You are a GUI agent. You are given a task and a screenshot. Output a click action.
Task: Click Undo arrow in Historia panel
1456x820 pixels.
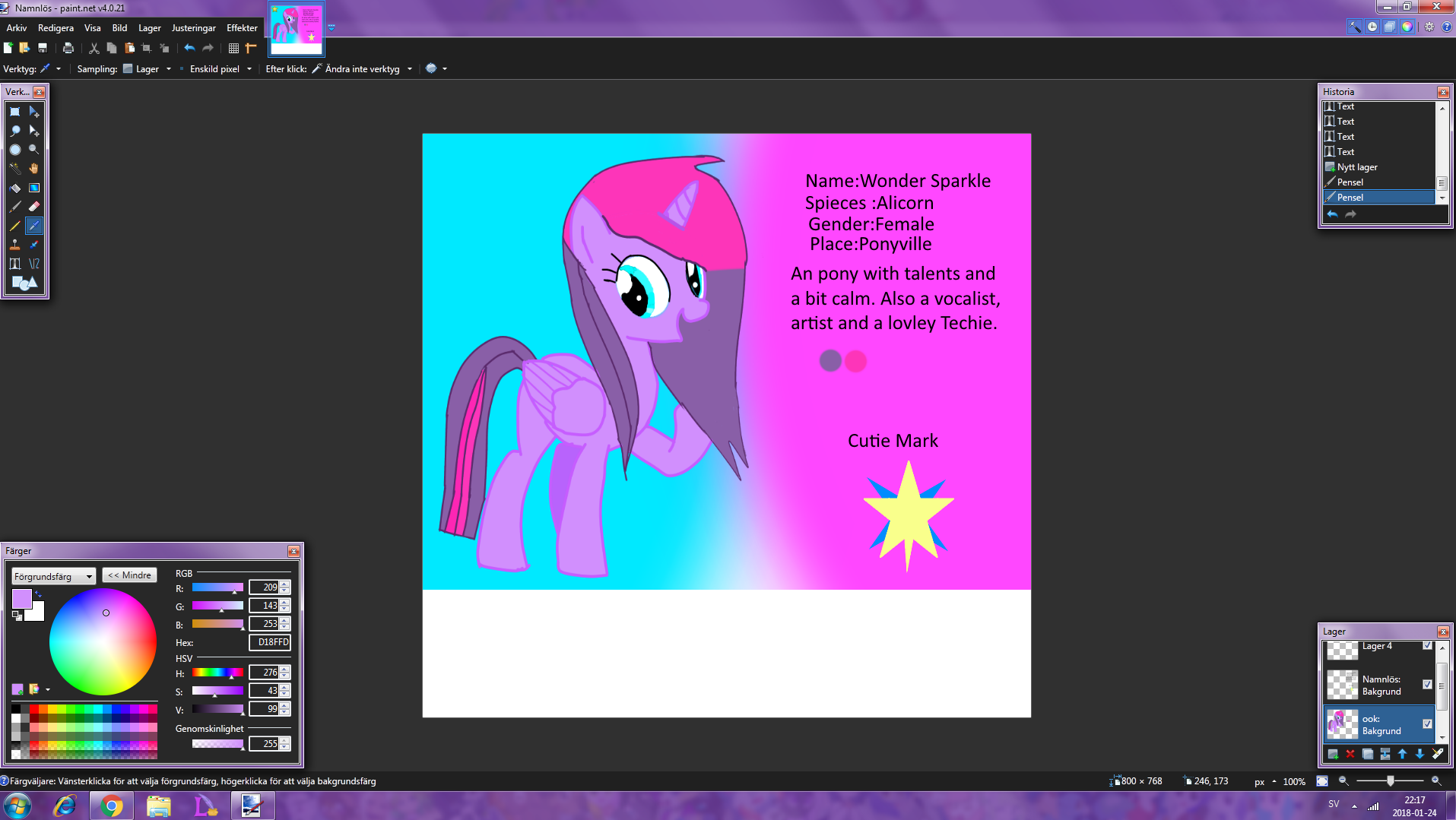pos(1332,214)
